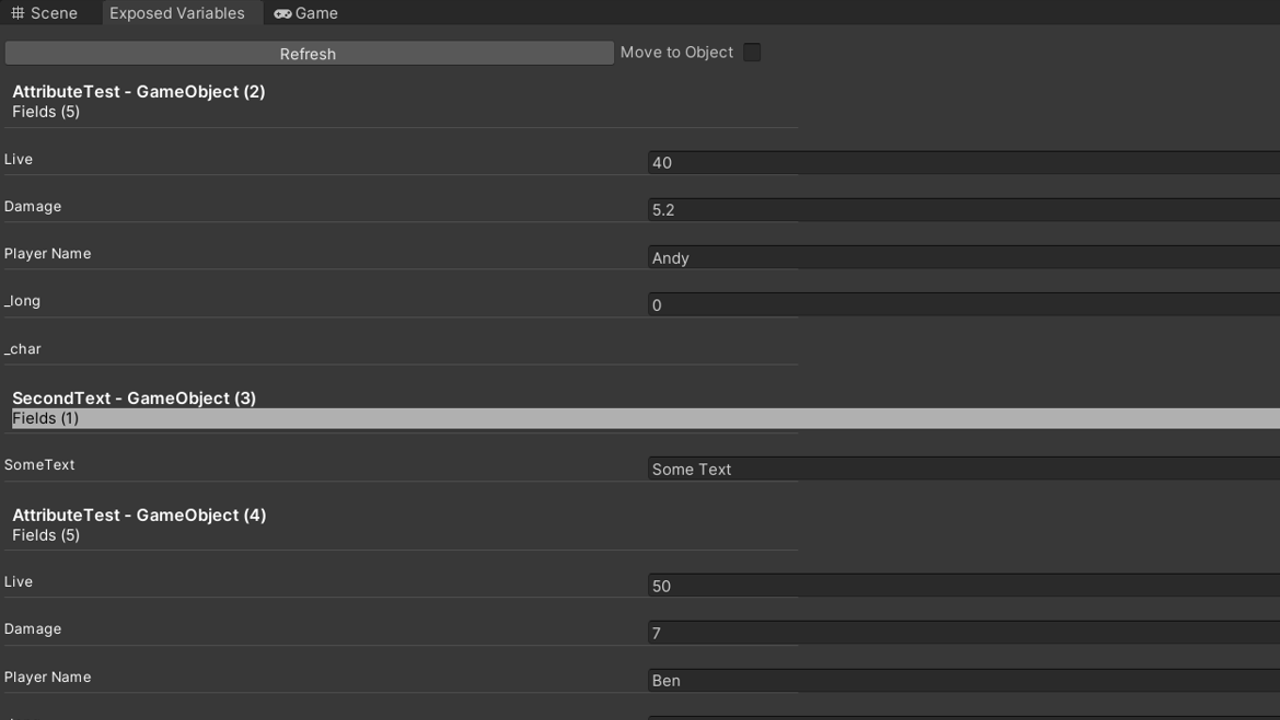Image resolution: width=1280 pixels, height=720 pixels.
Task: Select the AttributeTest - GameObject (4) header
Action: (139, 515)
